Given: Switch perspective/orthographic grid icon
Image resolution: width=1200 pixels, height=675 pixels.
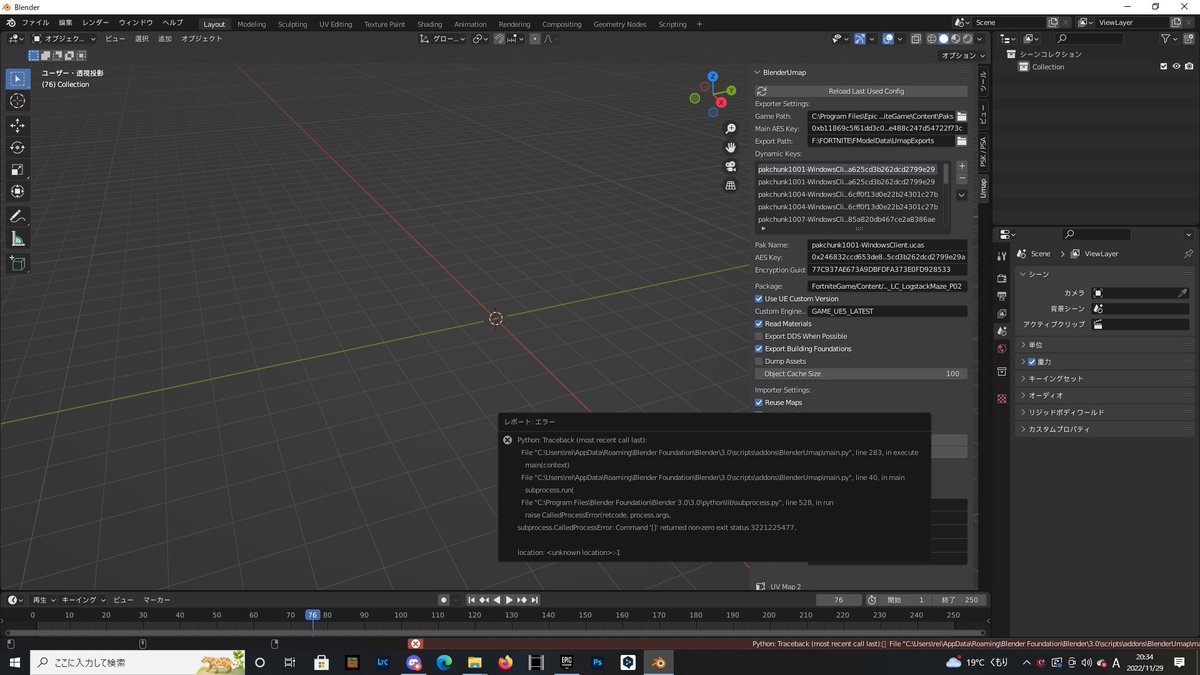Looking at the screenshot, I should pyautogui.click(x=731, y=185).
